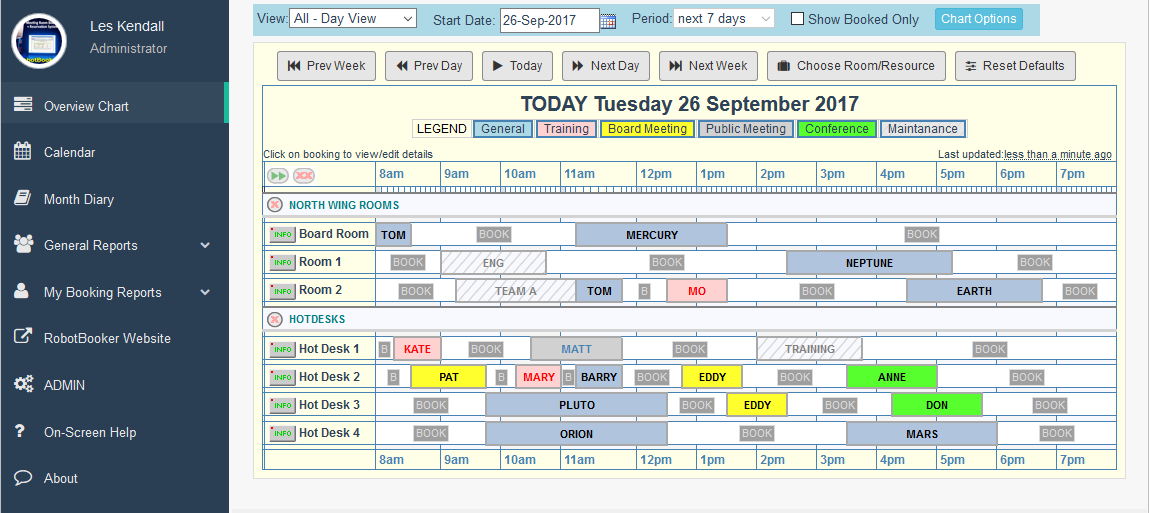This screenshot has width=1149, height=513.
Task: Open Month Diary menu item
Action: pyautogui.click(x=114, y=199)
